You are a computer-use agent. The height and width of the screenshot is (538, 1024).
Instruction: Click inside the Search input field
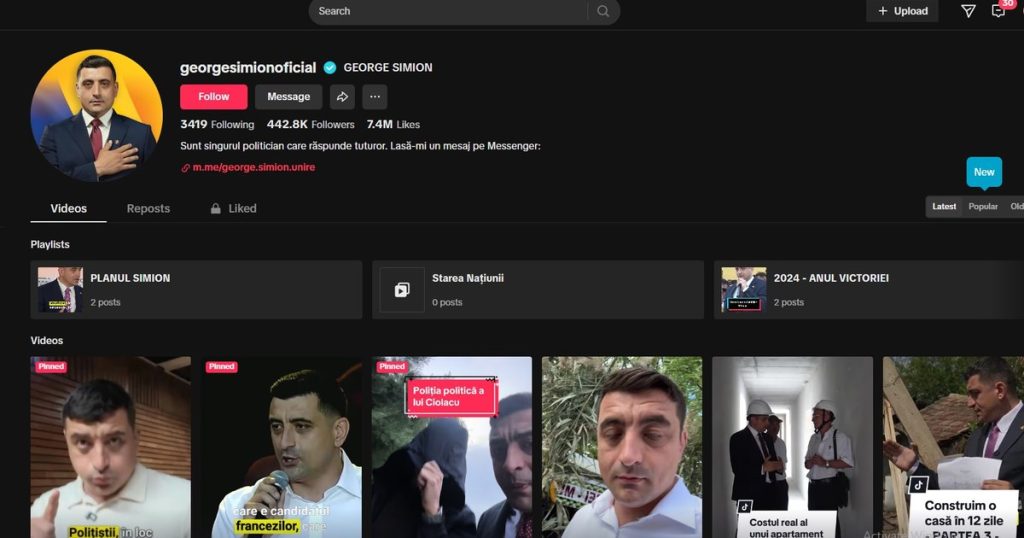(x=451, y=11)
